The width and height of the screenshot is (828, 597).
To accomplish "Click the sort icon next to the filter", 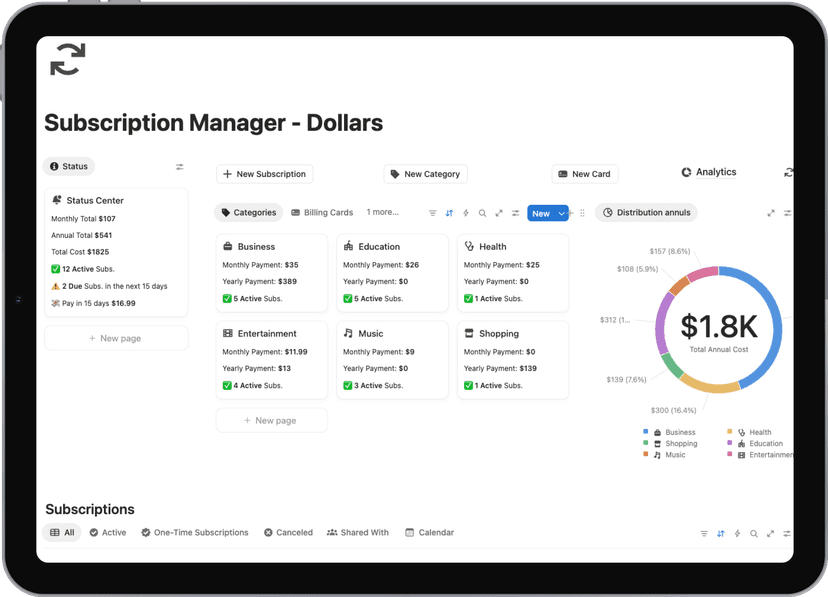I will 449,213.
